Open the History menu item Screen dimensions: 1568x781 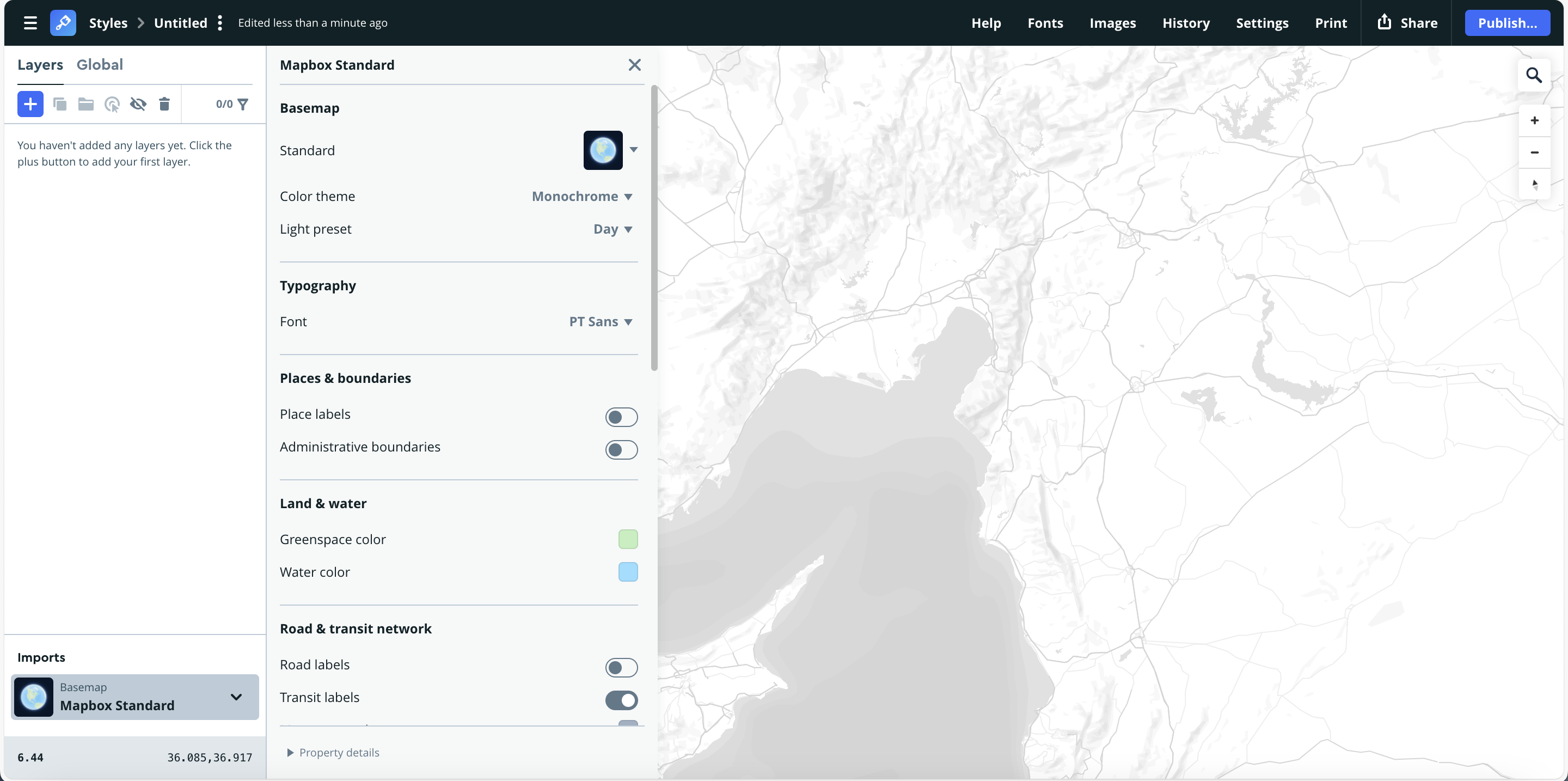[1185, 23]
